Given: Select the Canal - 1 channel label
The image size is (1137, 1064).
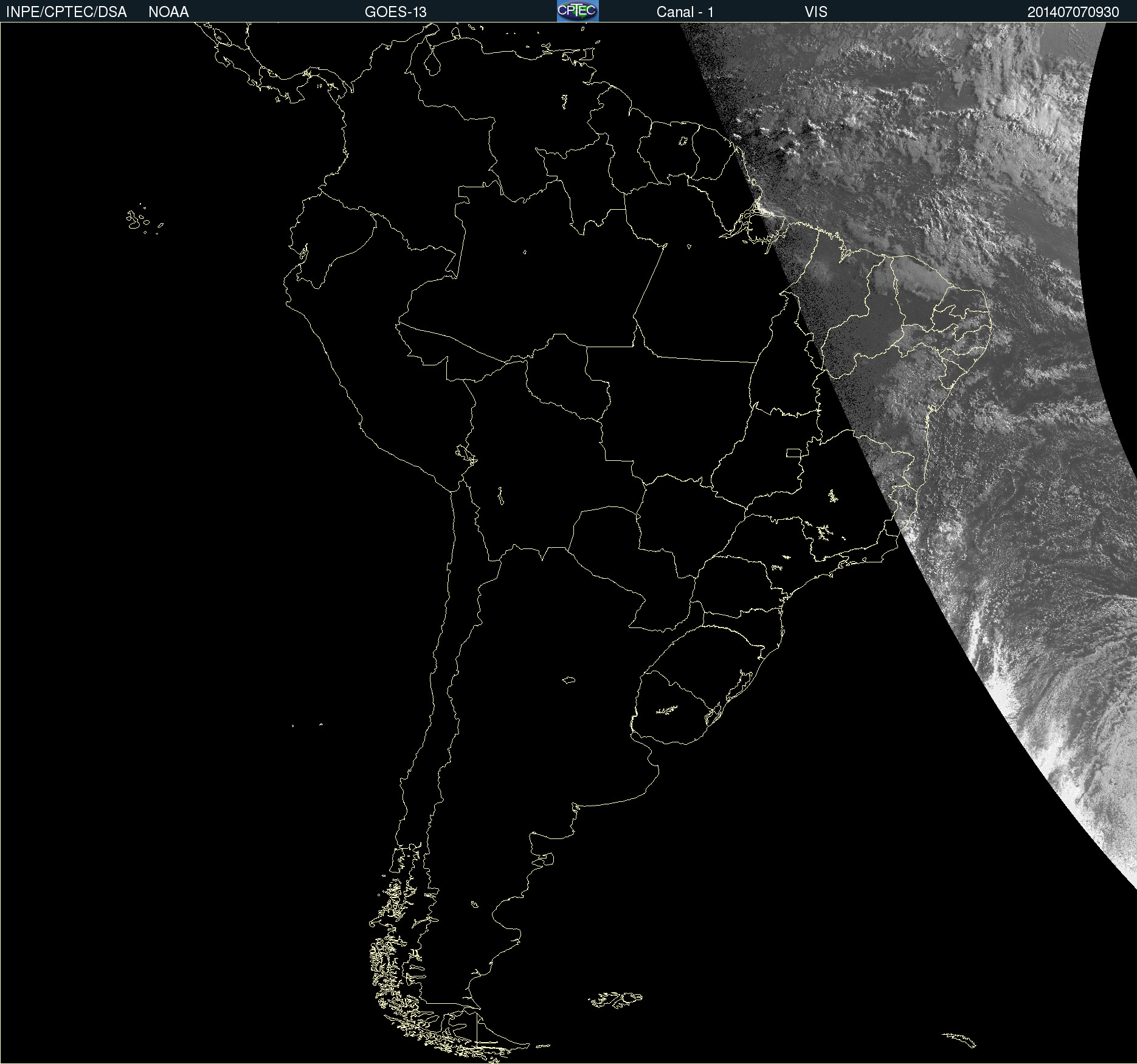Looking at the screenshot, I should [x=685, y=12].
